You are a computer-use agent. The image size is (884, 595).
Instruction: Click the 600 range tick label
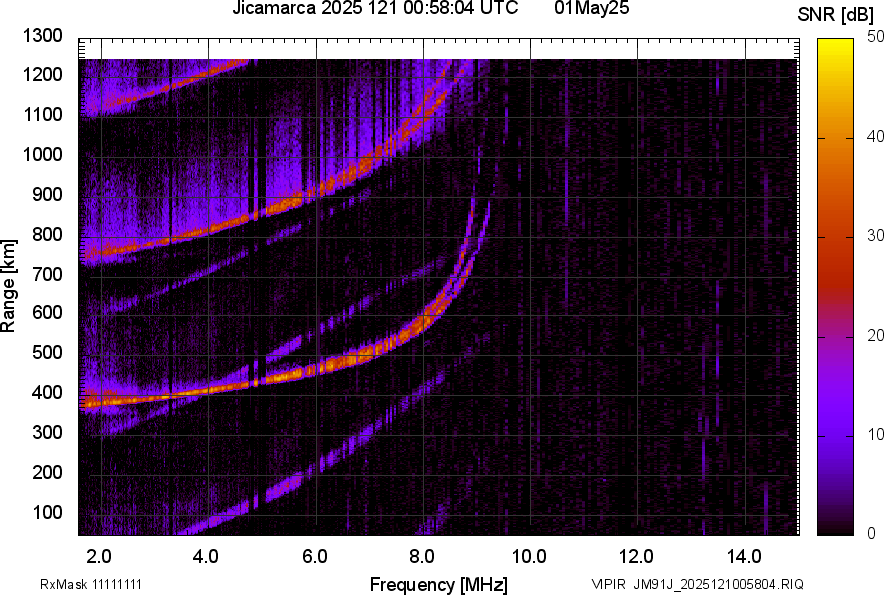[47, 312]
